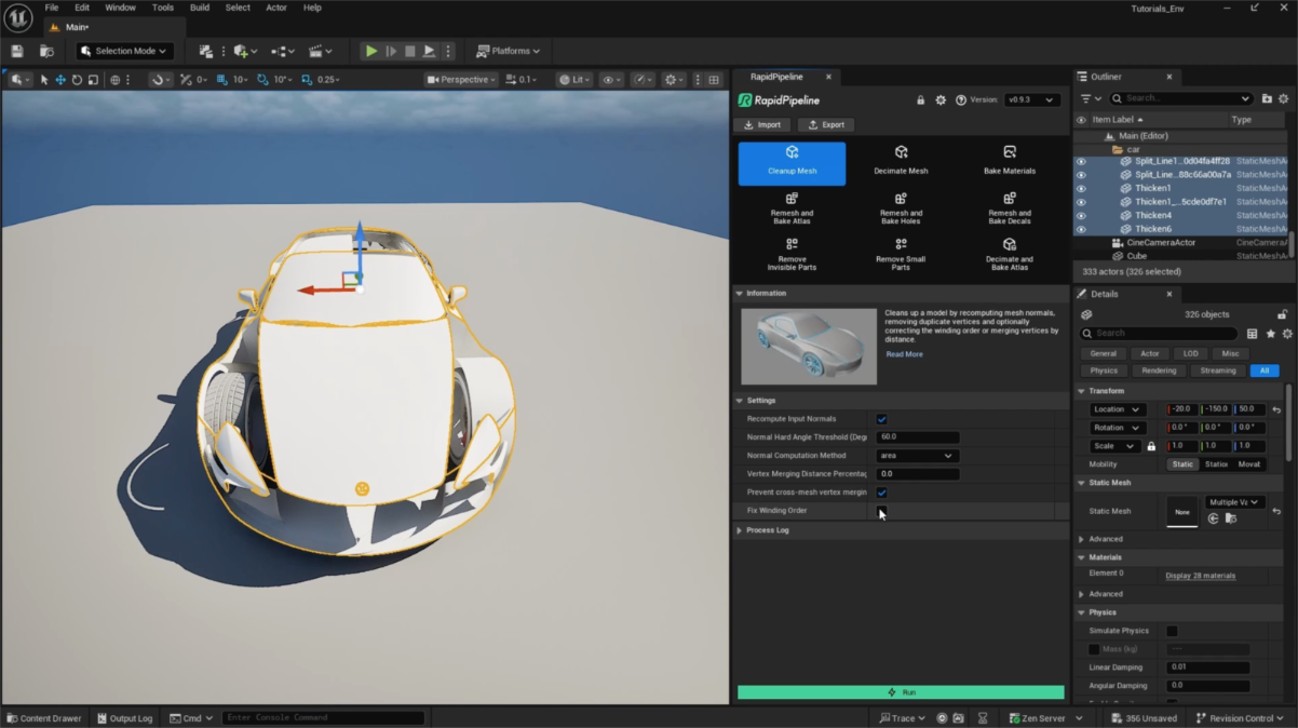Open the Perspective view dropdown

coord(461,79)
